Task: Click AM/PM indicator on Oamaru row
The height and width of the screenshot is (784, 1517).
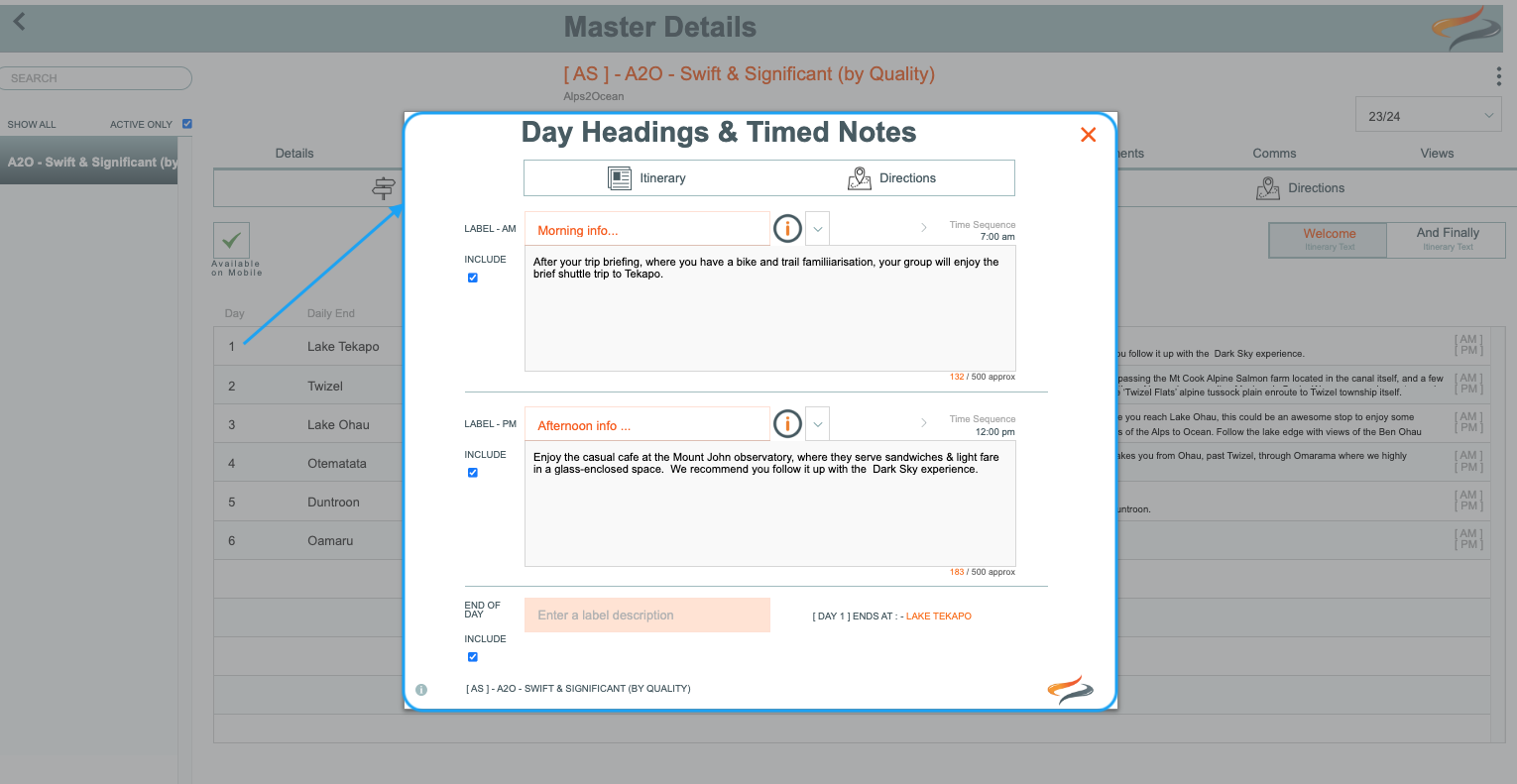Action: point(1468,539)
